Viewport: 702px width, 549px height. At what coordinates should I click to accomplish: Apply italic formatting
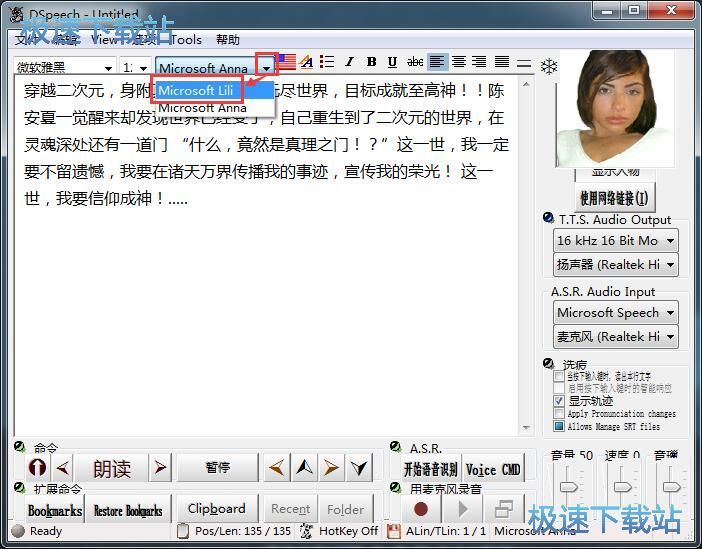pyautogui.click(x=350, y=62)
